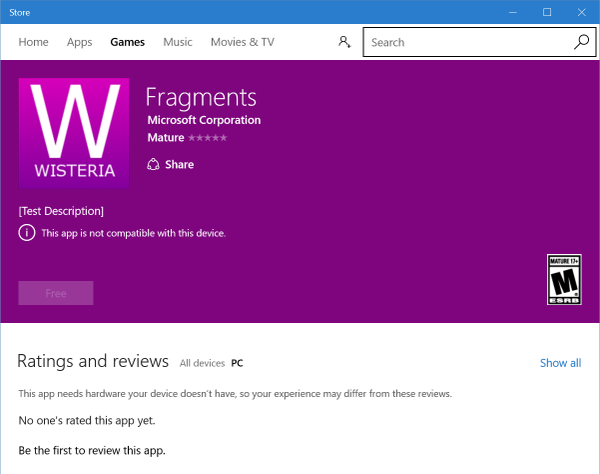Click the magnifier search icon

(581, 42)
